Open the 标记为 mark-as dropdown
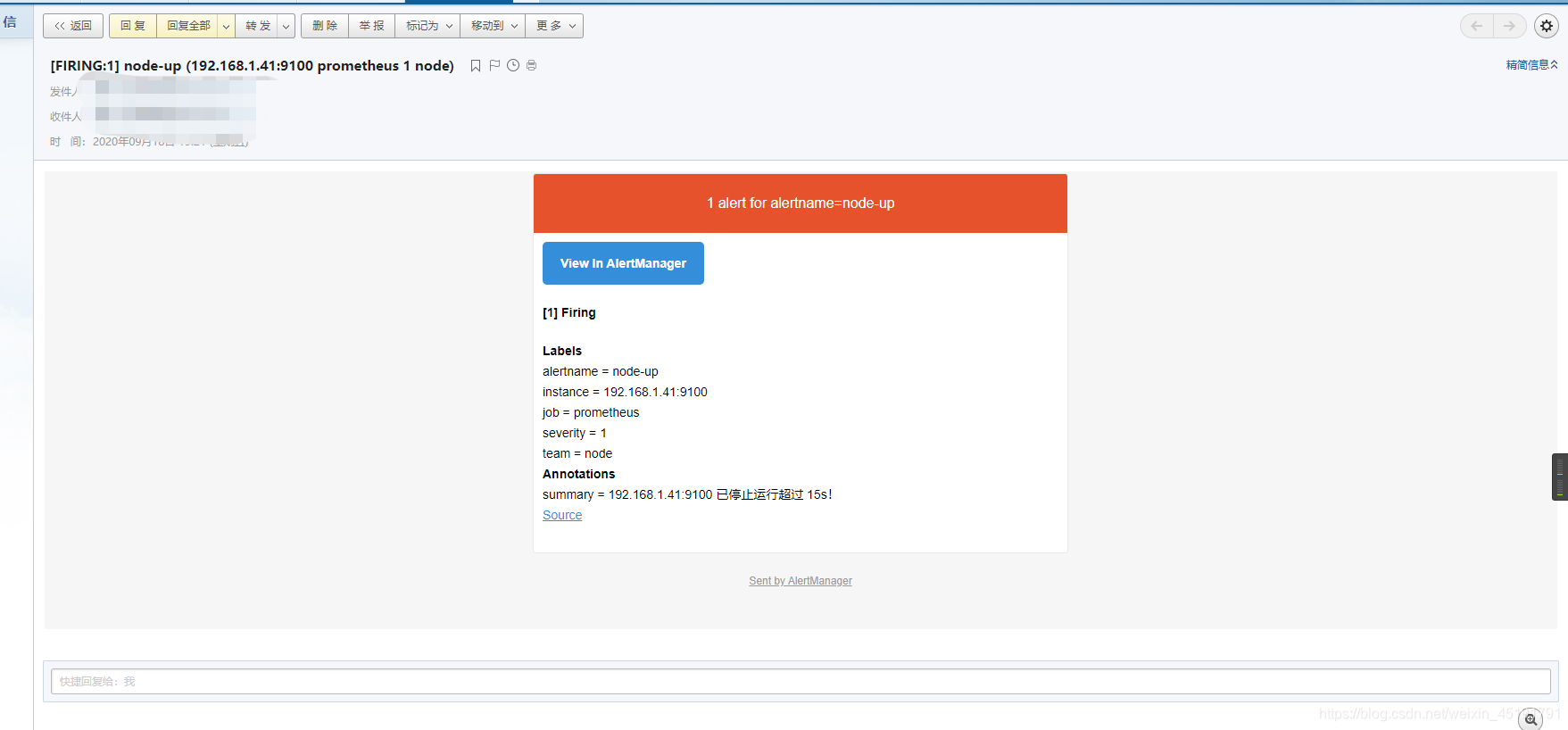Viewport: 1568px width, 730px height. pos(428,26)
